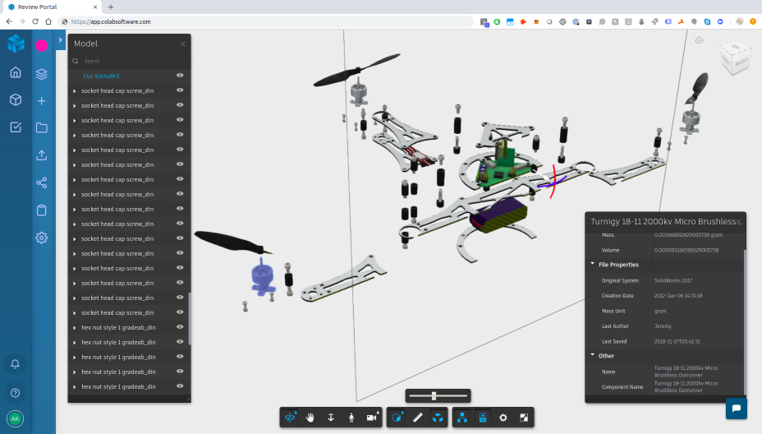Viewport: 762px width, 434px height.
Task: Click the properties panel scrollbar
Action: pyautogui.click(x=745, y=321)
